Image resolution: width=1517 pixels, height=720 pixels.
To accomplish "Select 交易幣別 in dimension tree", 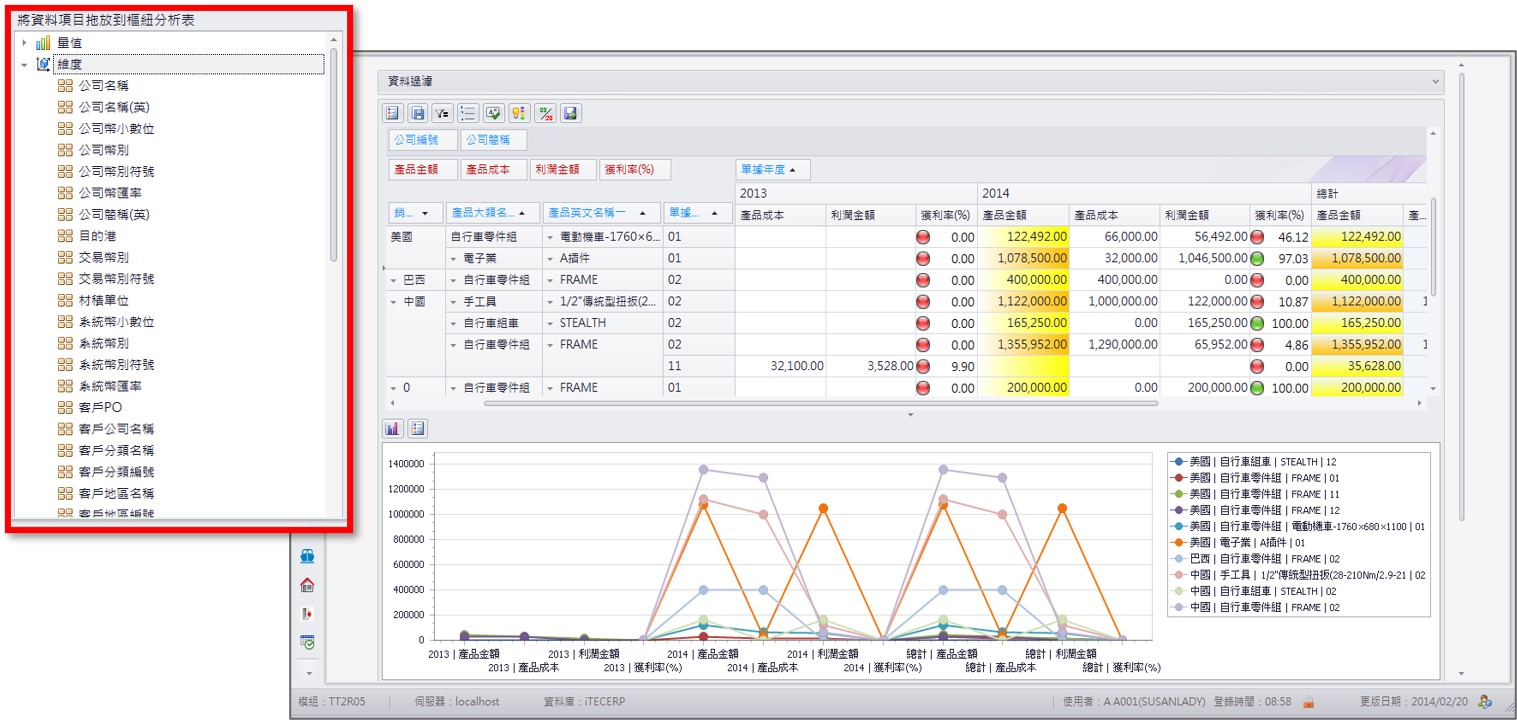I will 103,257.
